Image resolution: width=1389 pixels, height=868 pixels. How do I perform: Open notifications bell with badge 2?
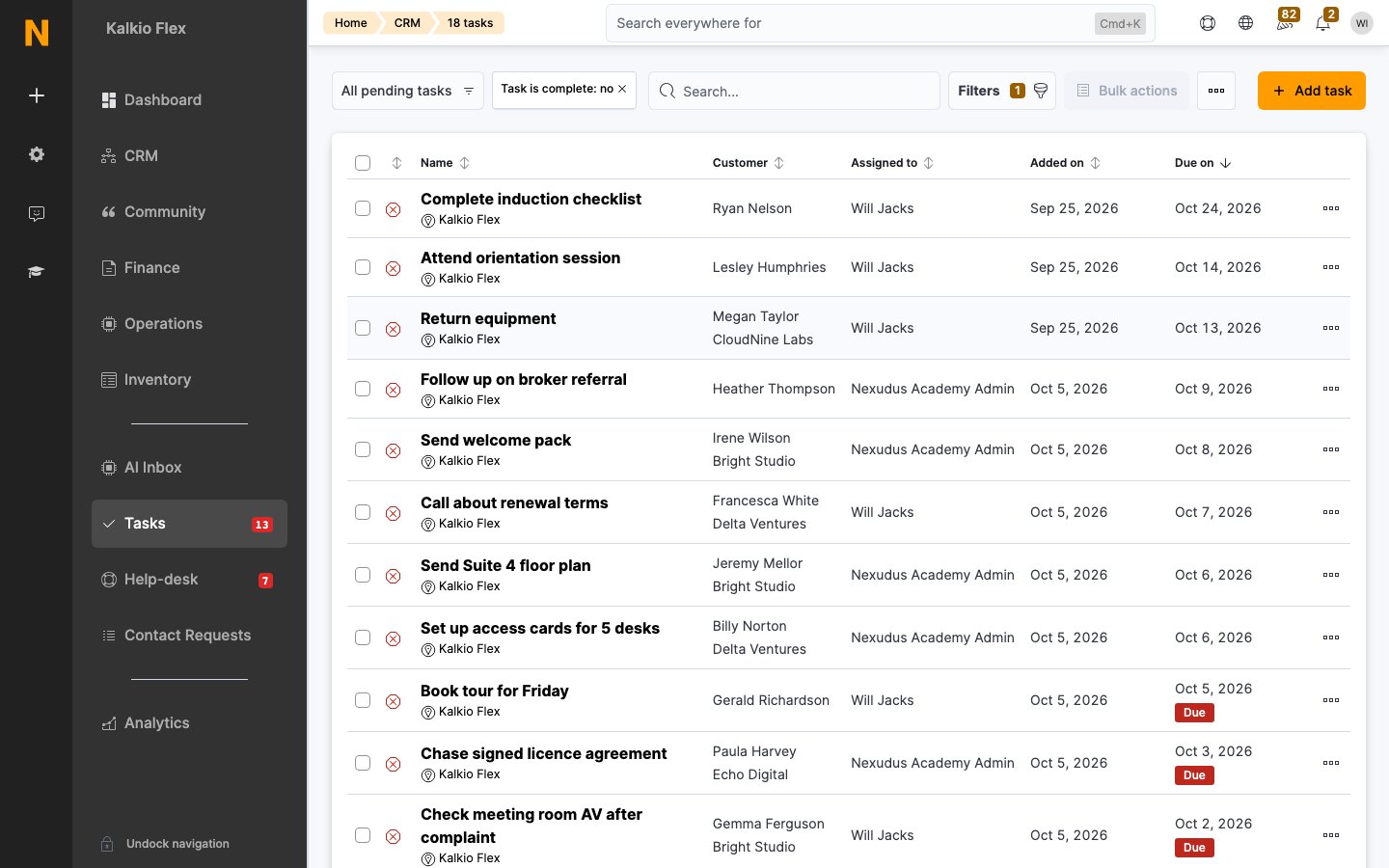click(1324, 21)
